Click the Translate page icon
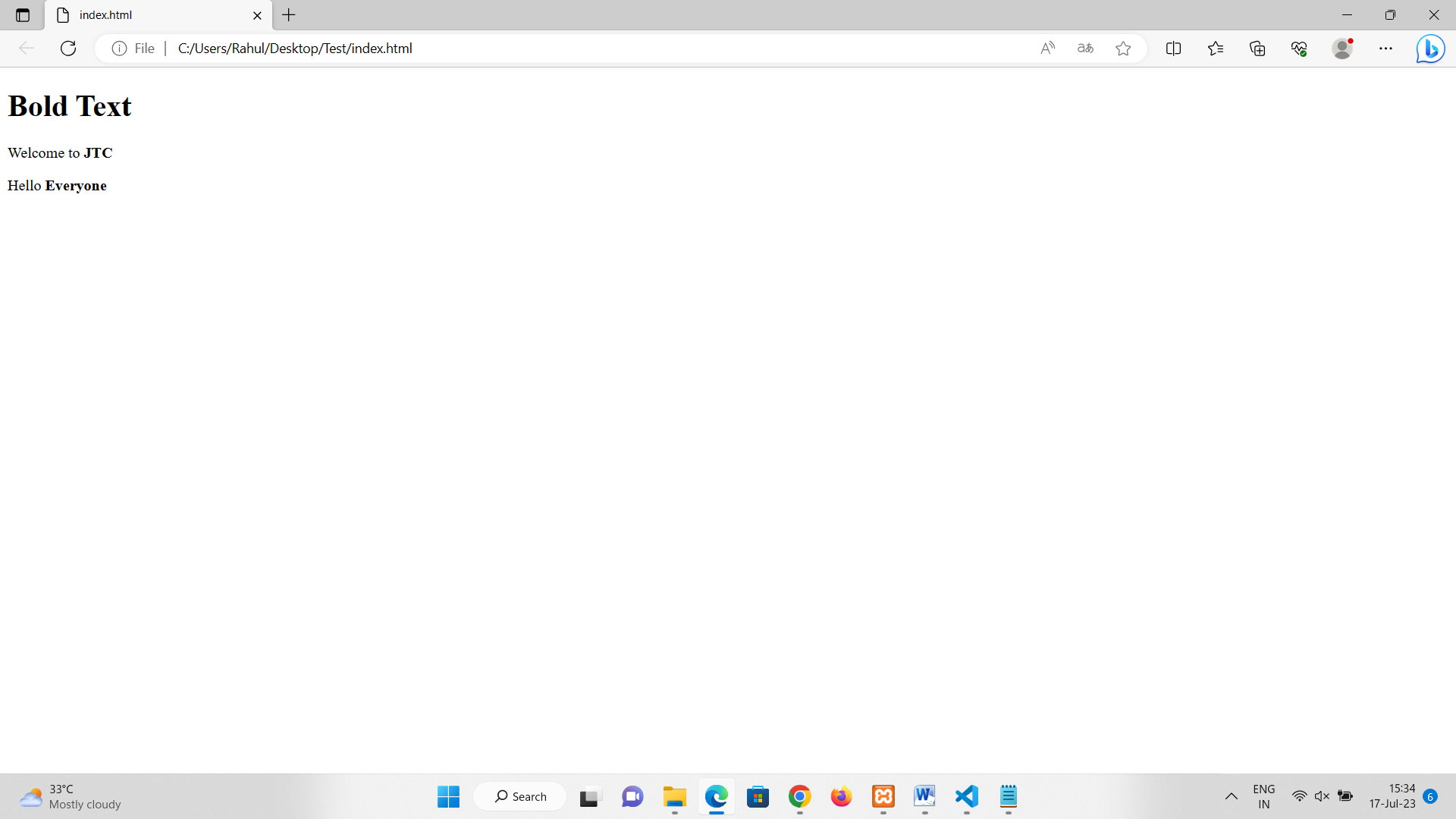1456x819 pixels. click(1085, 49)
